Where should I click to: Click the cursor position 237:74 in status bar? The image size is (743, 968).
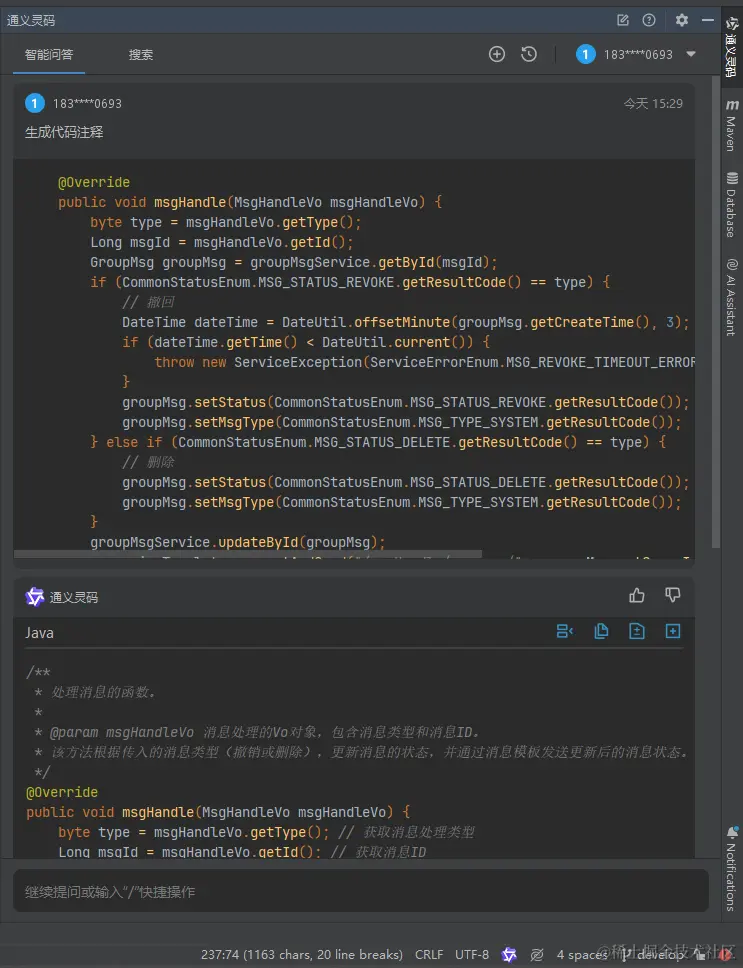point(301,954)
